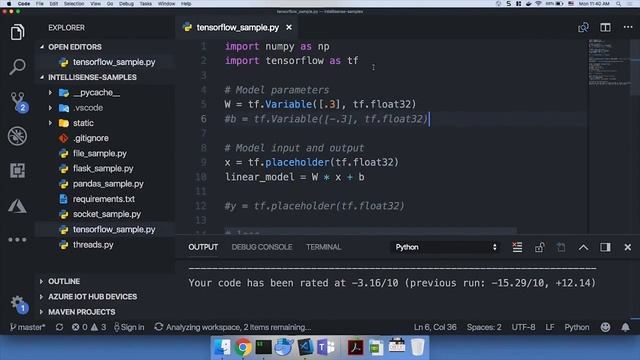Expand the __pycache__ folder
The height and width of the screenshot is (360, 640).
pos(96,93)
